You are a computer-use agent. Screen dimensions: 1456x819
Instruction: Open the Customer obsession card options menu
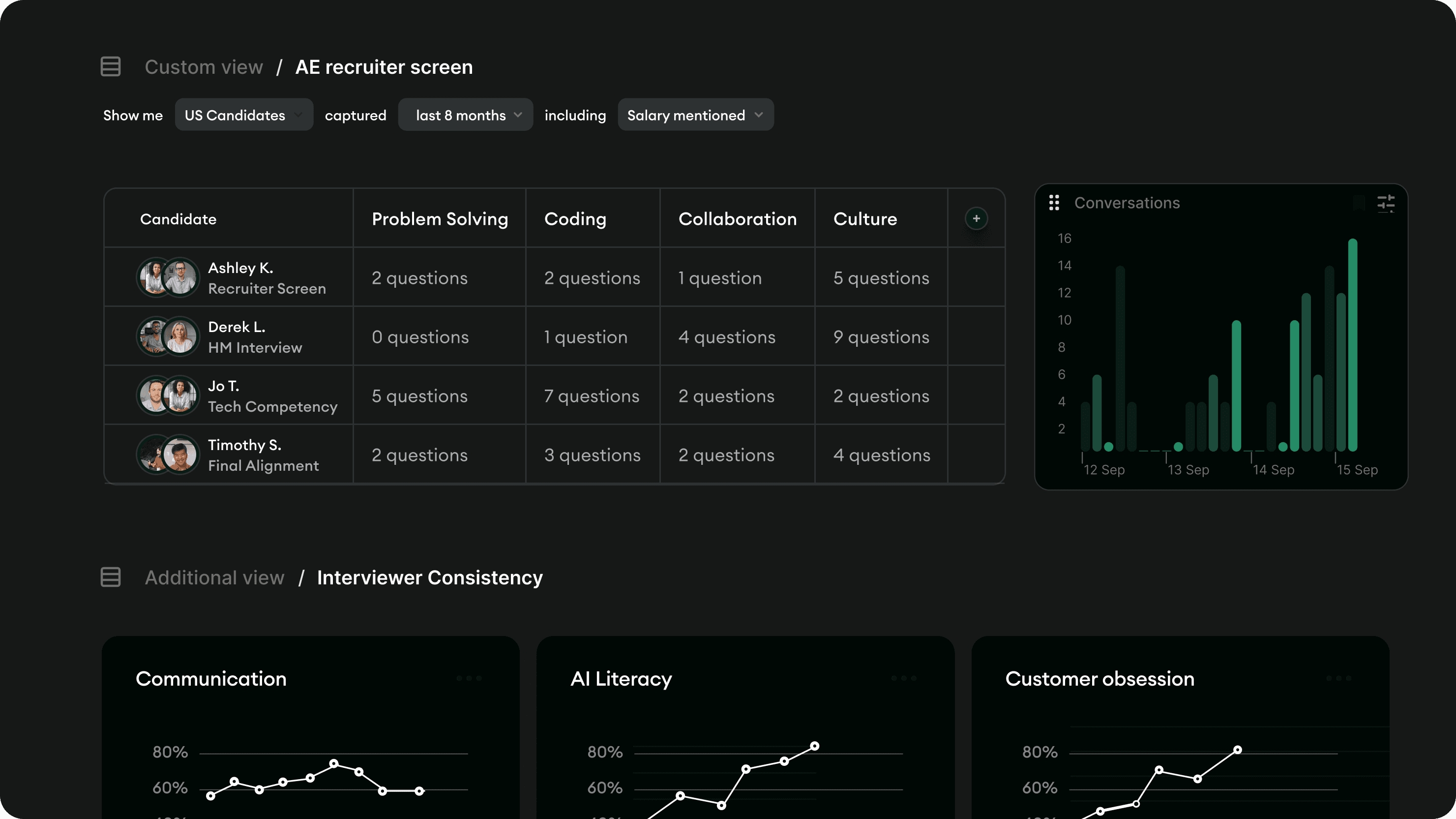point(1338,678)
